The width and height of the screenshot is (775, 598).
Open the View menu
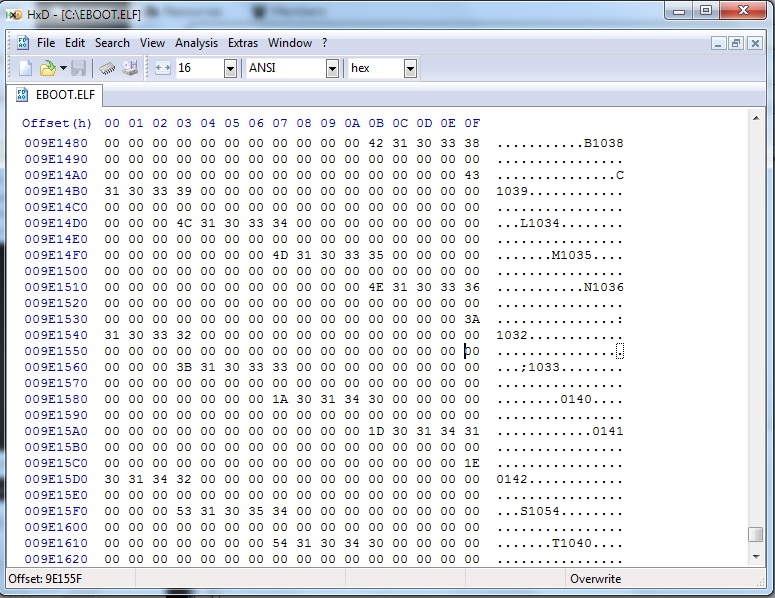pos(152,43)
